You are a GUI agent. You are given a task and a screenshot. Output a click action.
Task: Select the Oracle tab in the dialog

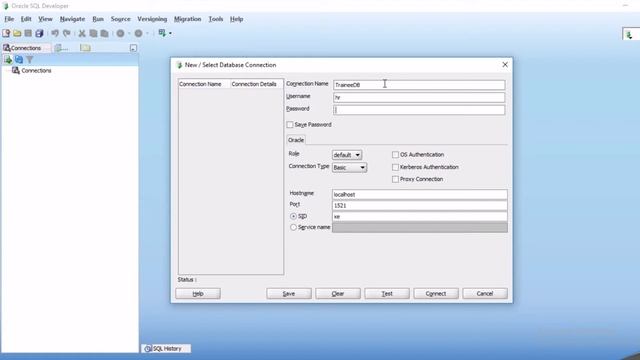pos(296,140)
